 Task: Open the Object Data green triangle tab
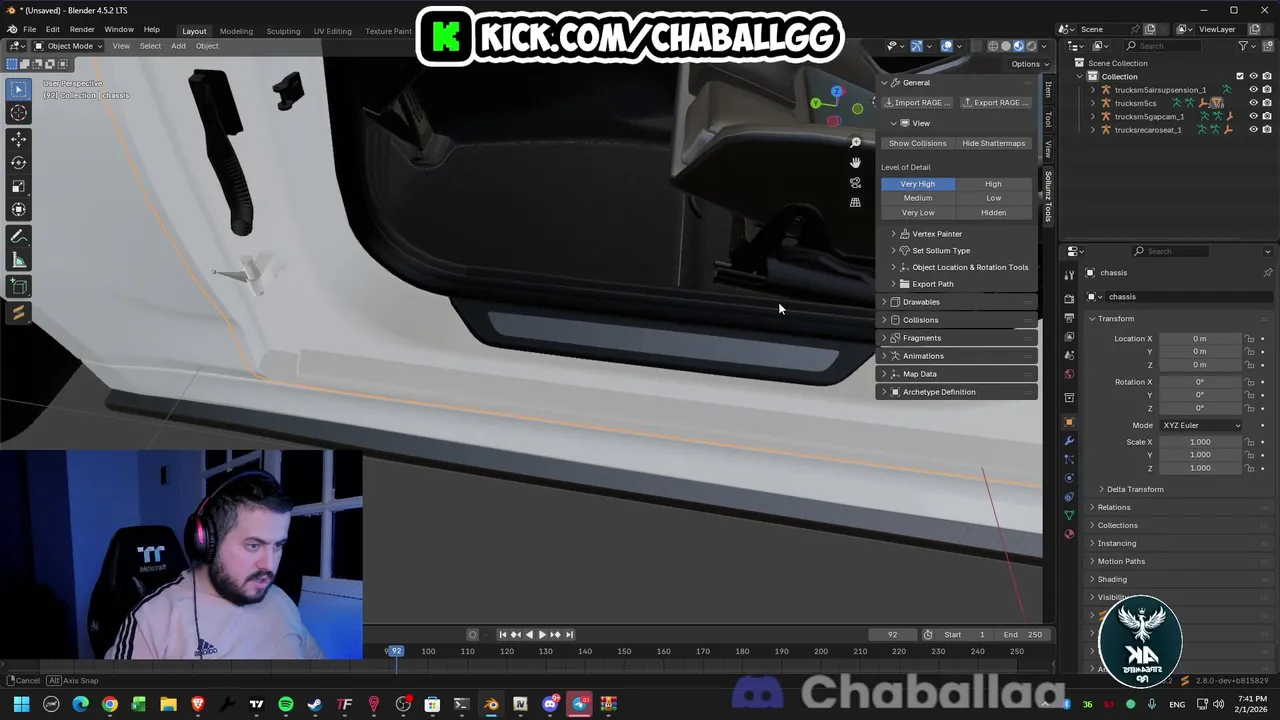click(x=1069, y=515)
